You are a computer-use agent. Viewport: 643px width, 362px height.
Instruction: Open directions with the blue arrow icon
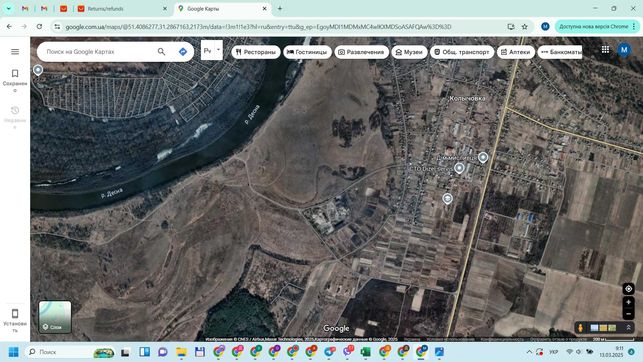(183, 52)
